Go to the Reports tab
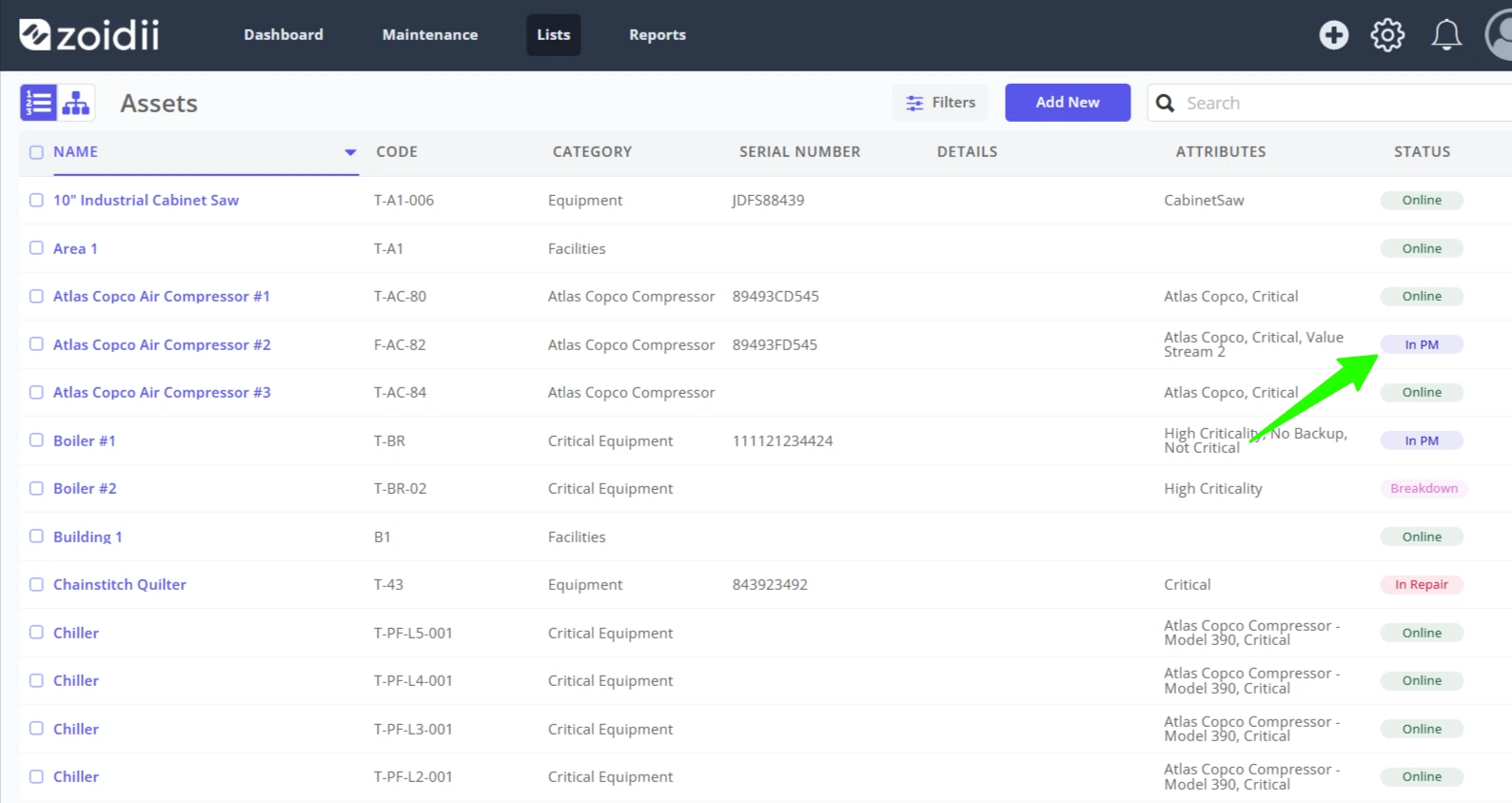 tap(658, 35)
